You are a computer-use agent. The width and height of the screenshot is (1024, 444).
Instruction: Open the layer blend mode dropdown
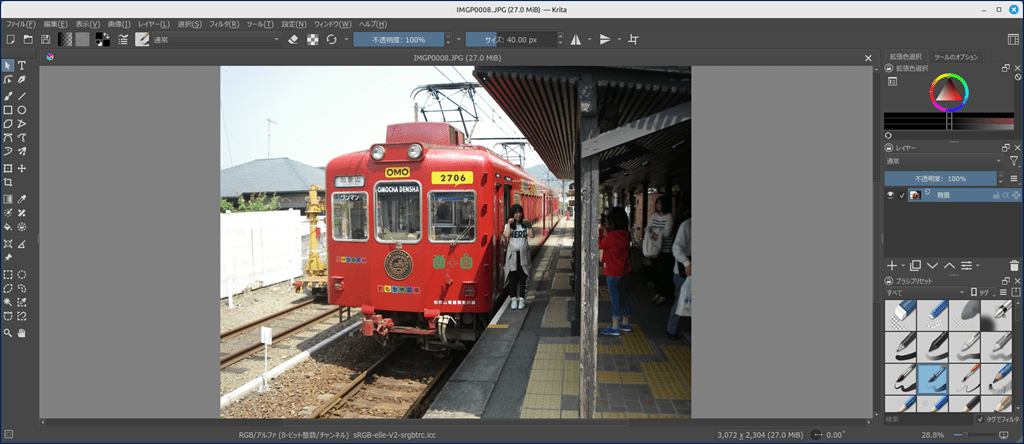click(x=943, y=160)
